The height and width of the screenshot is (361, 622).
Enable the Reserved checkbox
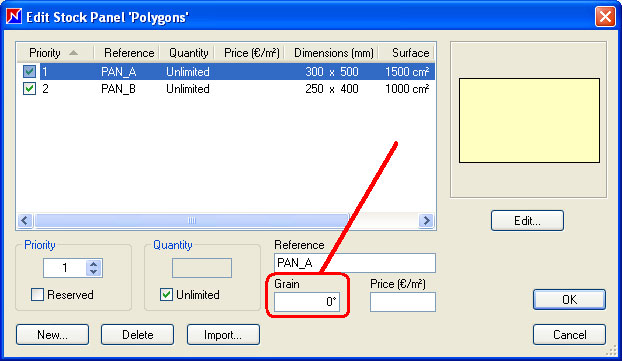click(37, 295)
